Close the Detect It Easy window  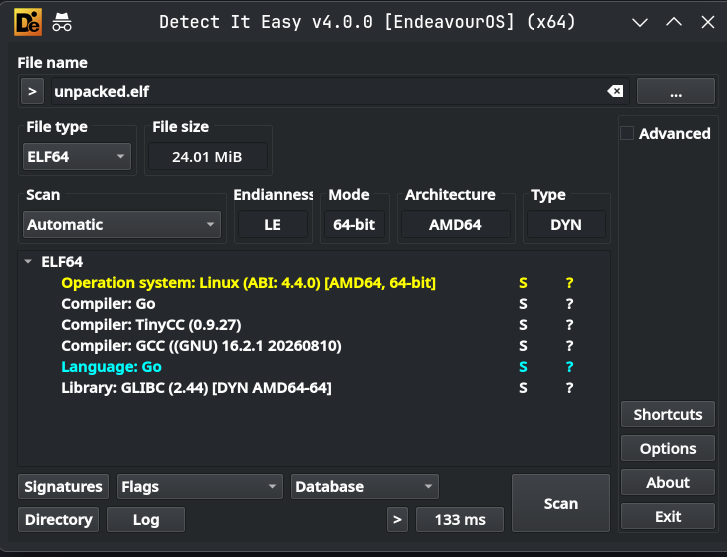tap(708, 22)
